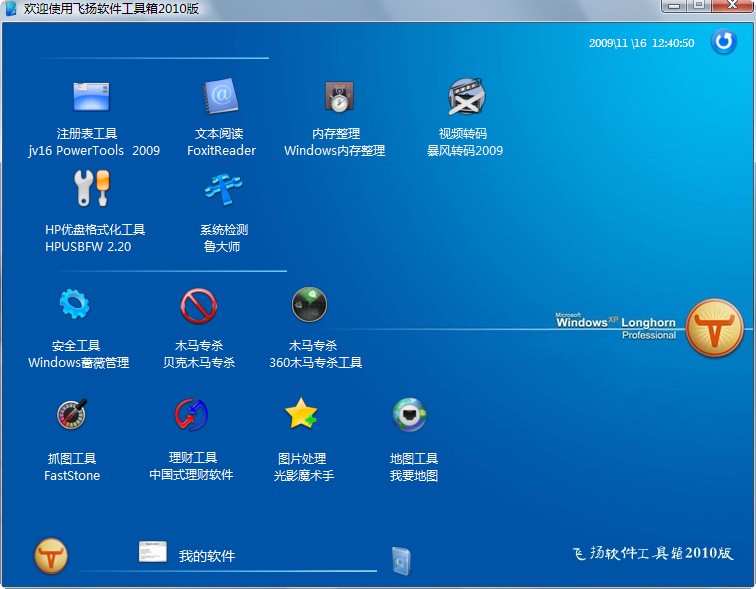The width and height of the screenshot is (756, 589).
Task: Click the blue book icon at bottom center
Action: (401, 561)
